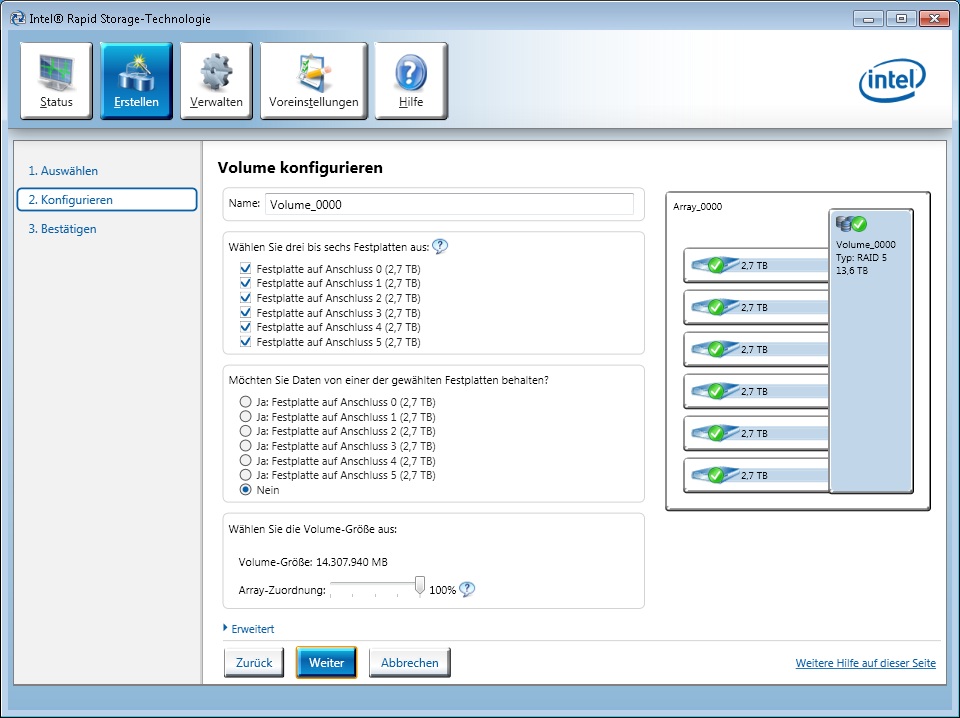The height and width of the screenshot is (718, 960).
Task: Open help icon beside Array-Zuordnung 100%
Action: 467,589
